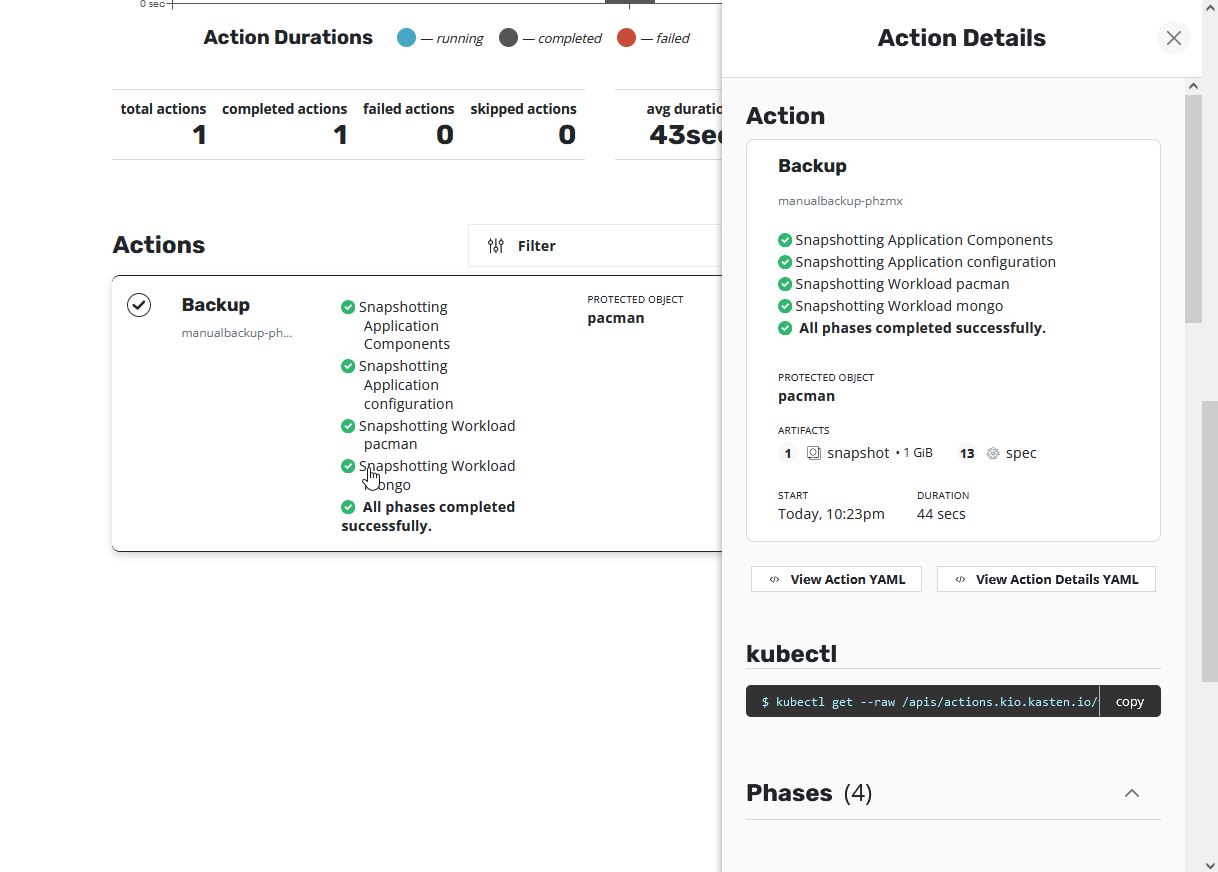The height and width of the screenshot is (872, 1218).
Task: Close the Action Details panel
Action: [1173, 38]
